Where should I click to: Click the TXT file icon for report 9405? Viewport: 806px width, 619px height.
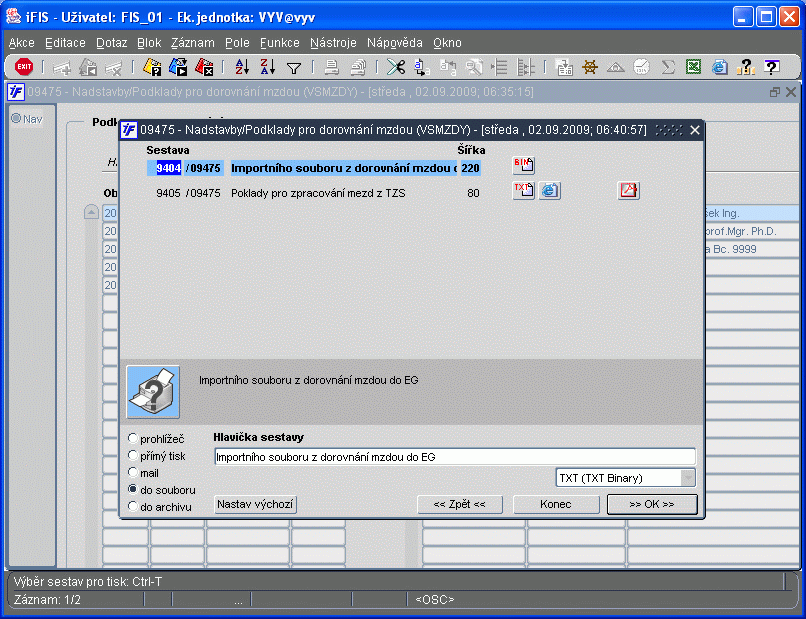(x=524, y=191)
